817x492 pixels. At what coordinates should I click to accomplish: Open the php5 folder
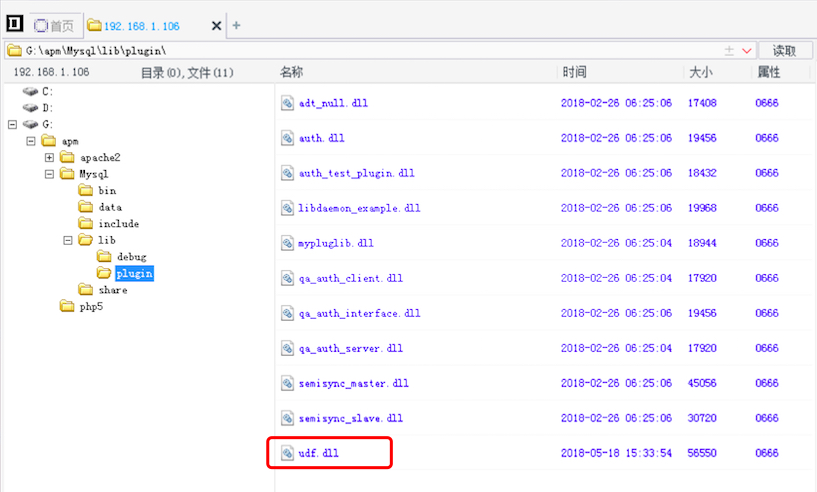tap(82, 306)
